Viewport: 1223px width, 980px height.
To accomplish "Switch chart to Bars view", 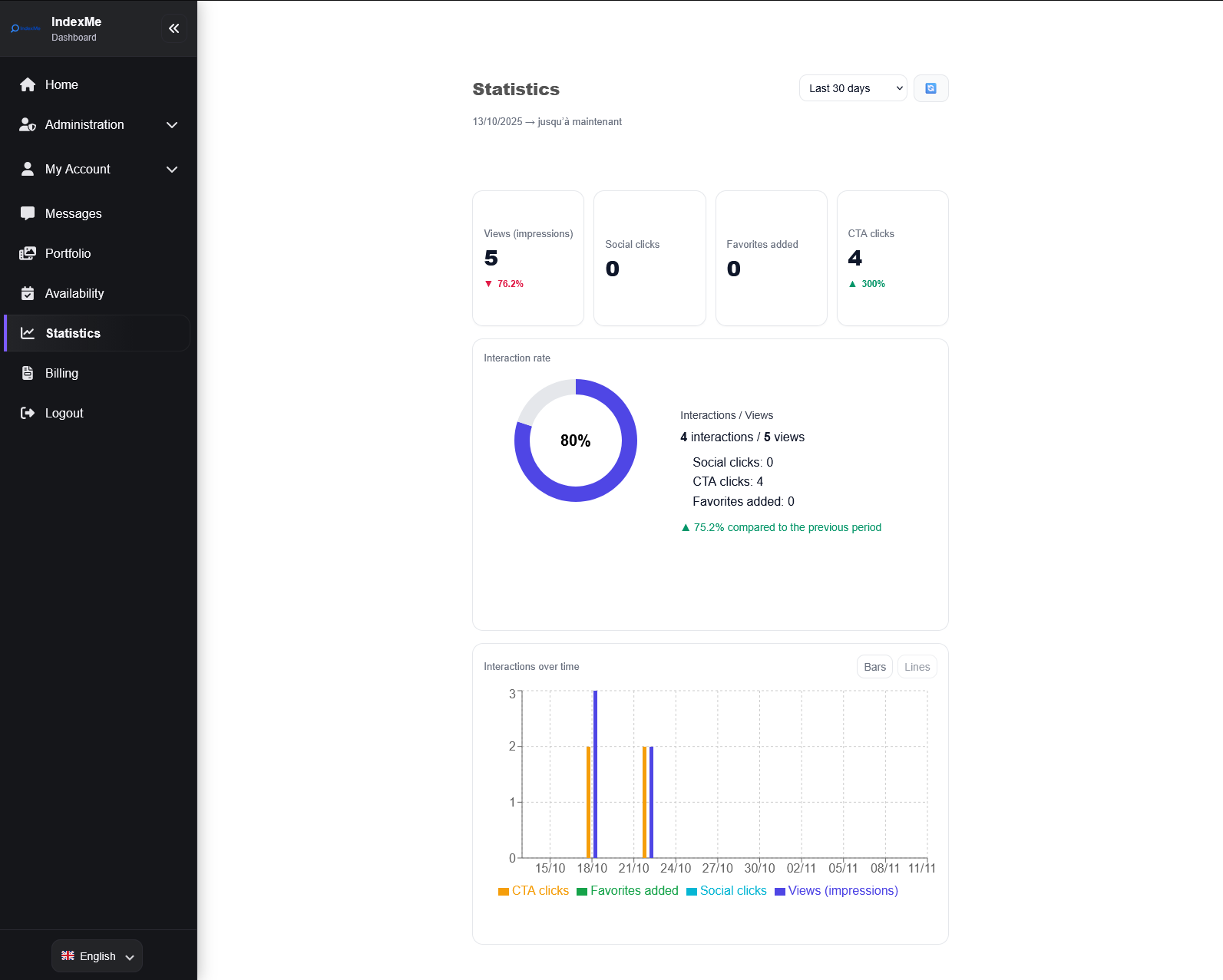I will (x=874, y=667).
